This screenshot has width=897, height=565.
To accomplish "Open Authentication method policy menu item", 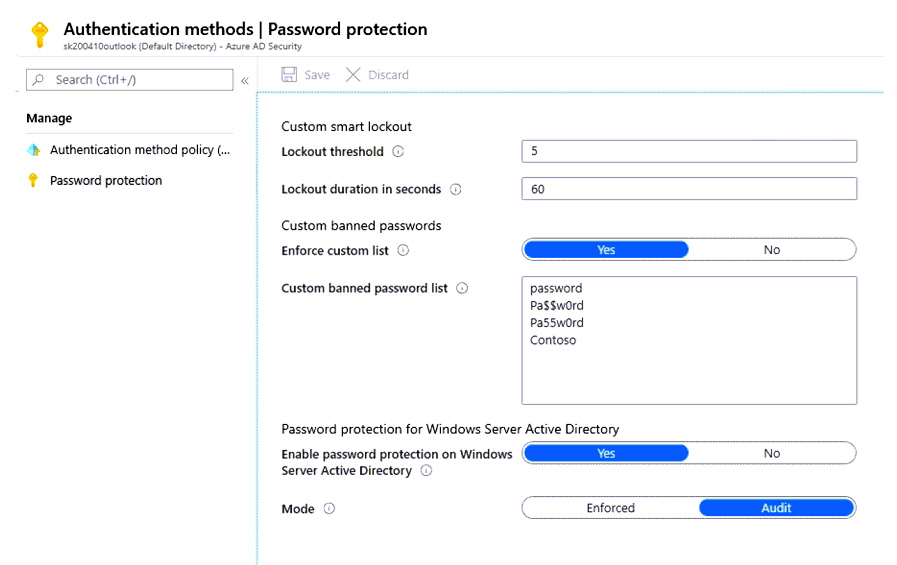I will pyautogui.click(x=139, y=150).
